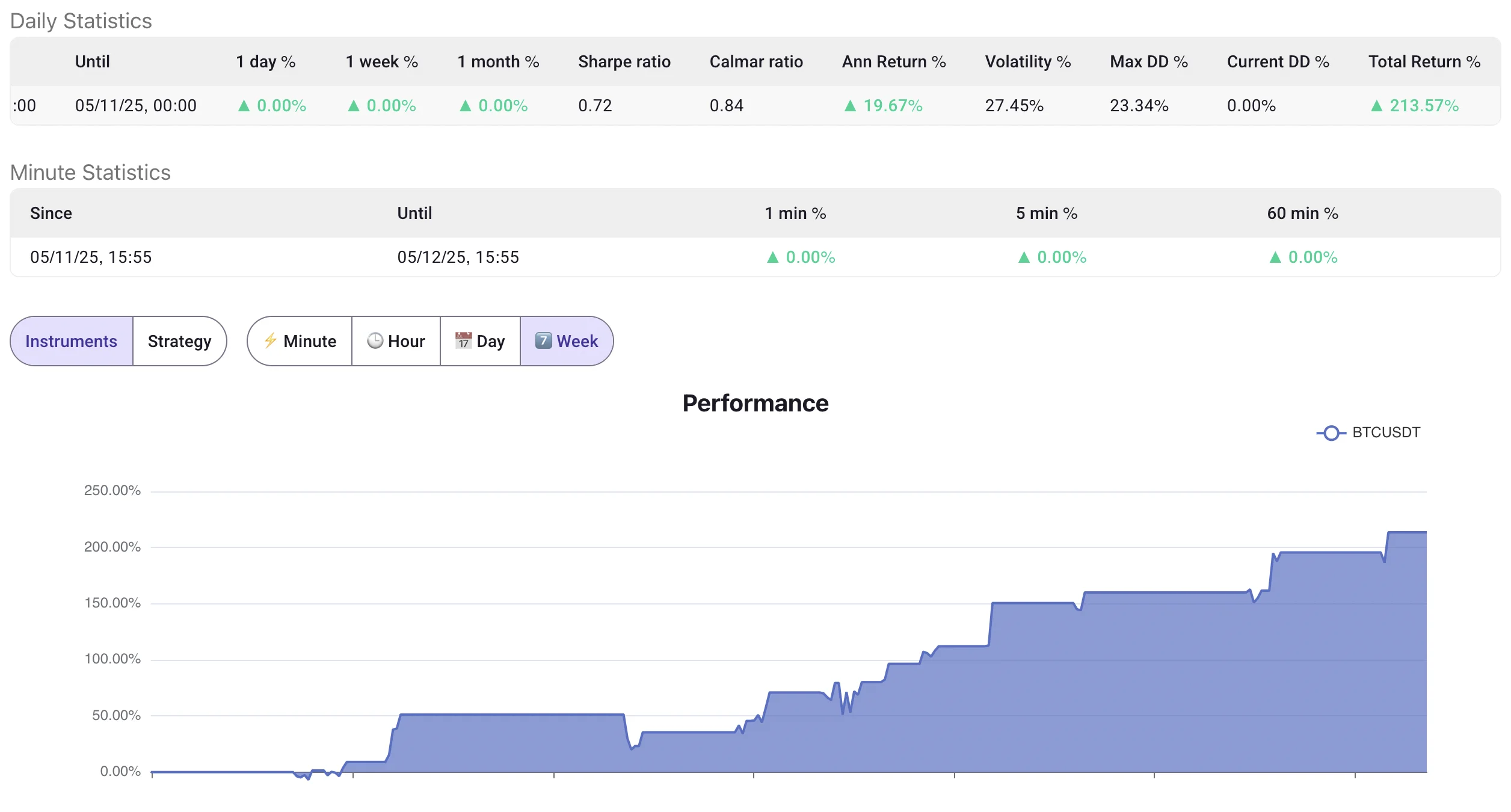This screenshot has height=812, width=1511.
Task: Click the 1 month 0.00% value
Action: point(493,105)
